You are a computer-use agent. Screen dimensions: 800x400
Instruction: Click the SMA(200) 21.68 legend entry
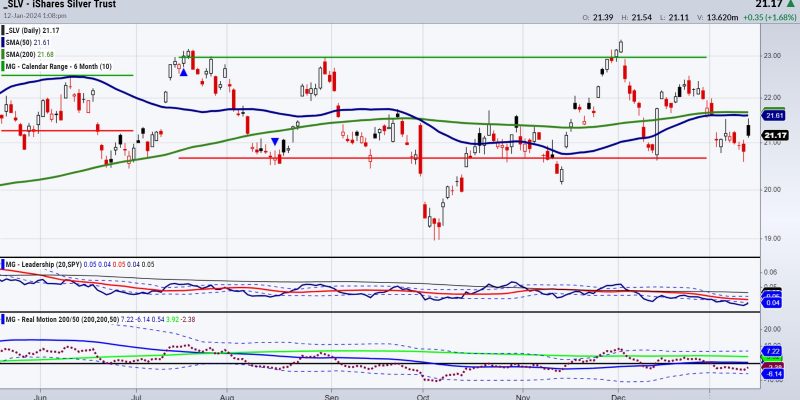click(x=31, y=54)
